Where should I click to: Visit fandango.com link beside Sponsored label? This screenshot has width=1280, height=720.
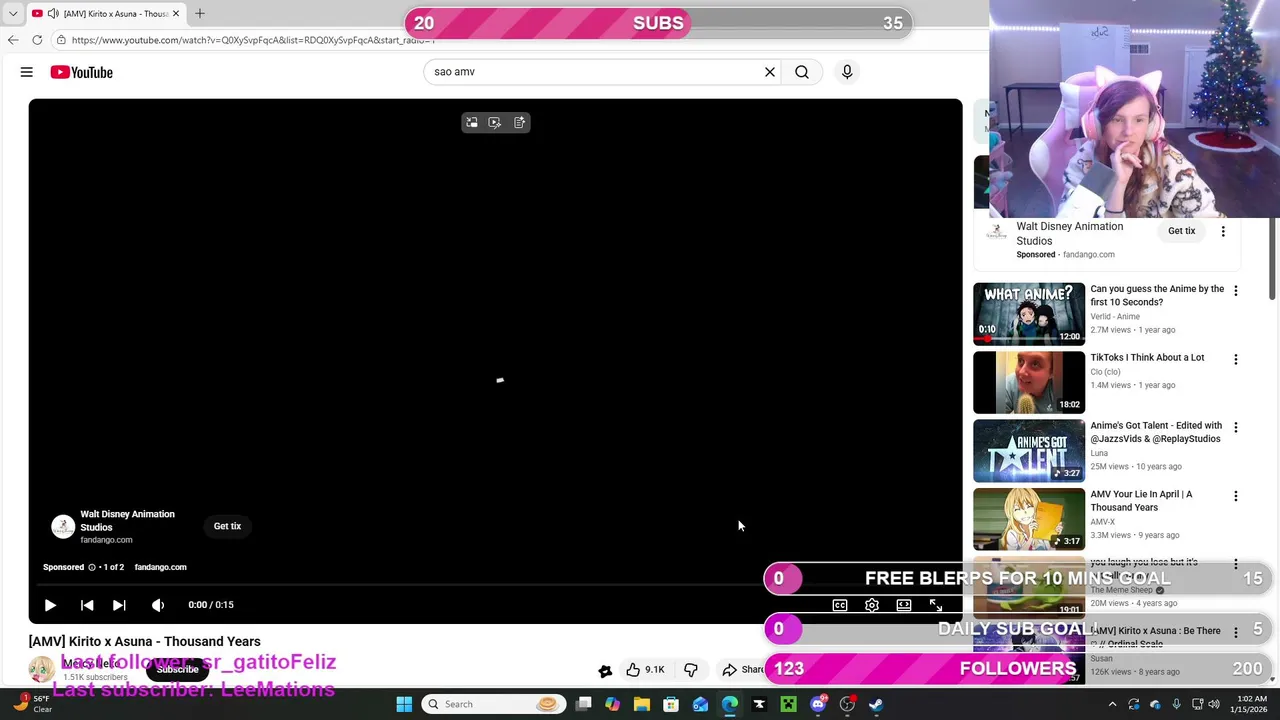(160, 567)
